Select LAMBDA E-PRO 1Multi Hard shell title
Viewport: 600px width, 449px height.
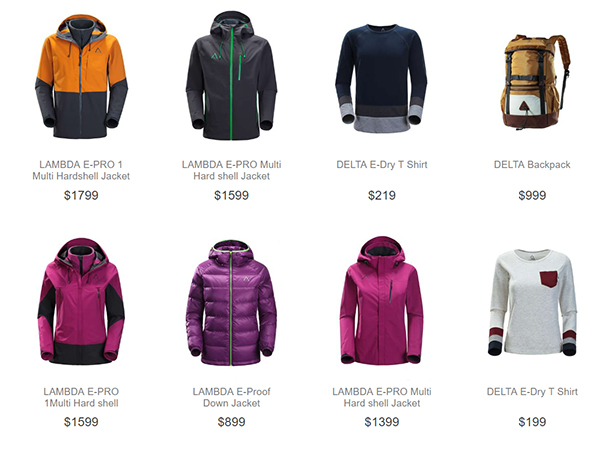pos(81,397)
